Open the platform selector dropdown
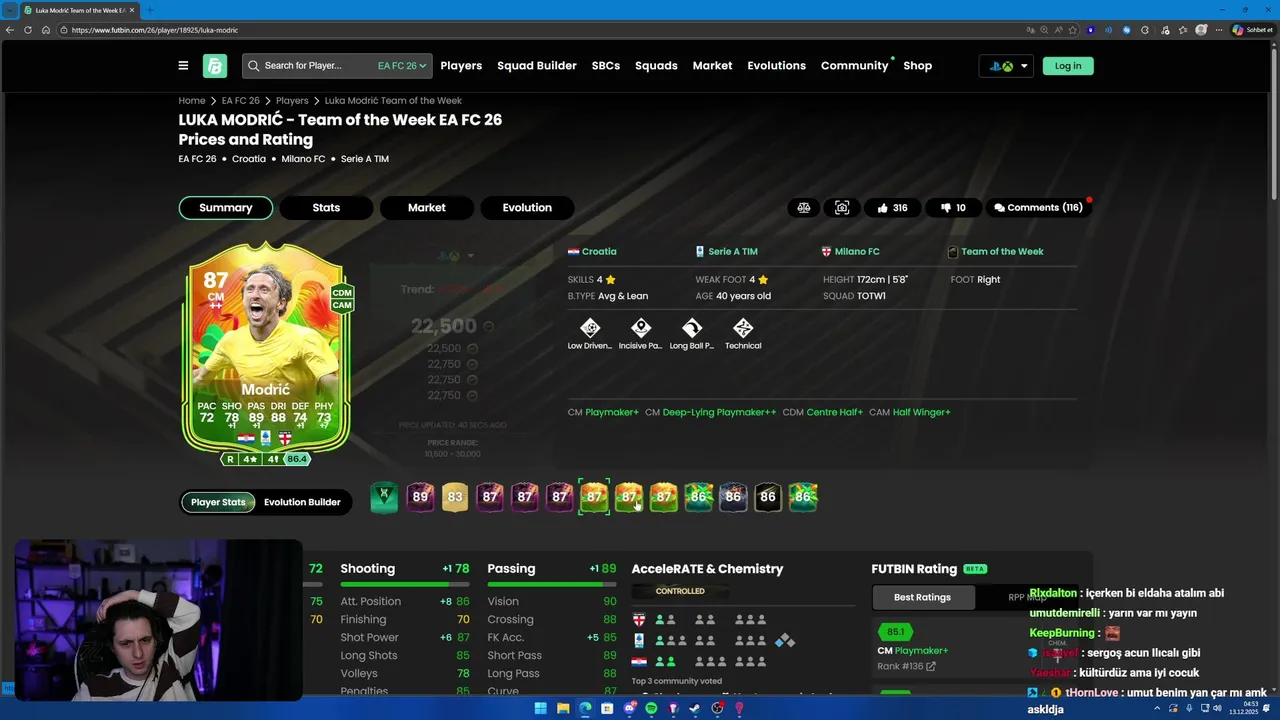Image resolution: width=1280 pixels, height=720 pixels. pos(1007,66)
